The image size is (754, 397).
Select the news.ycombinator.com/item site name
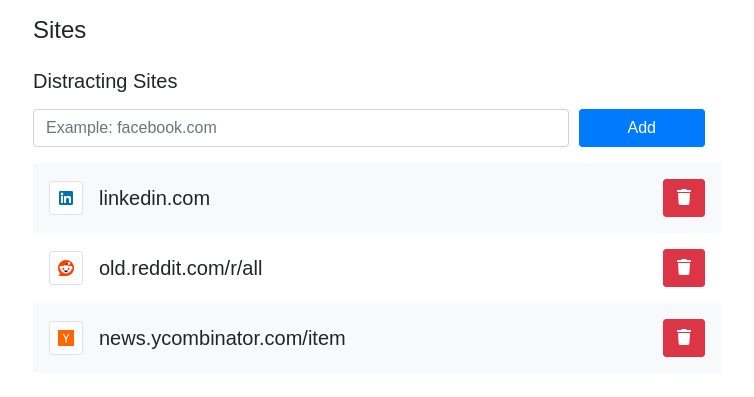[222, 338]
